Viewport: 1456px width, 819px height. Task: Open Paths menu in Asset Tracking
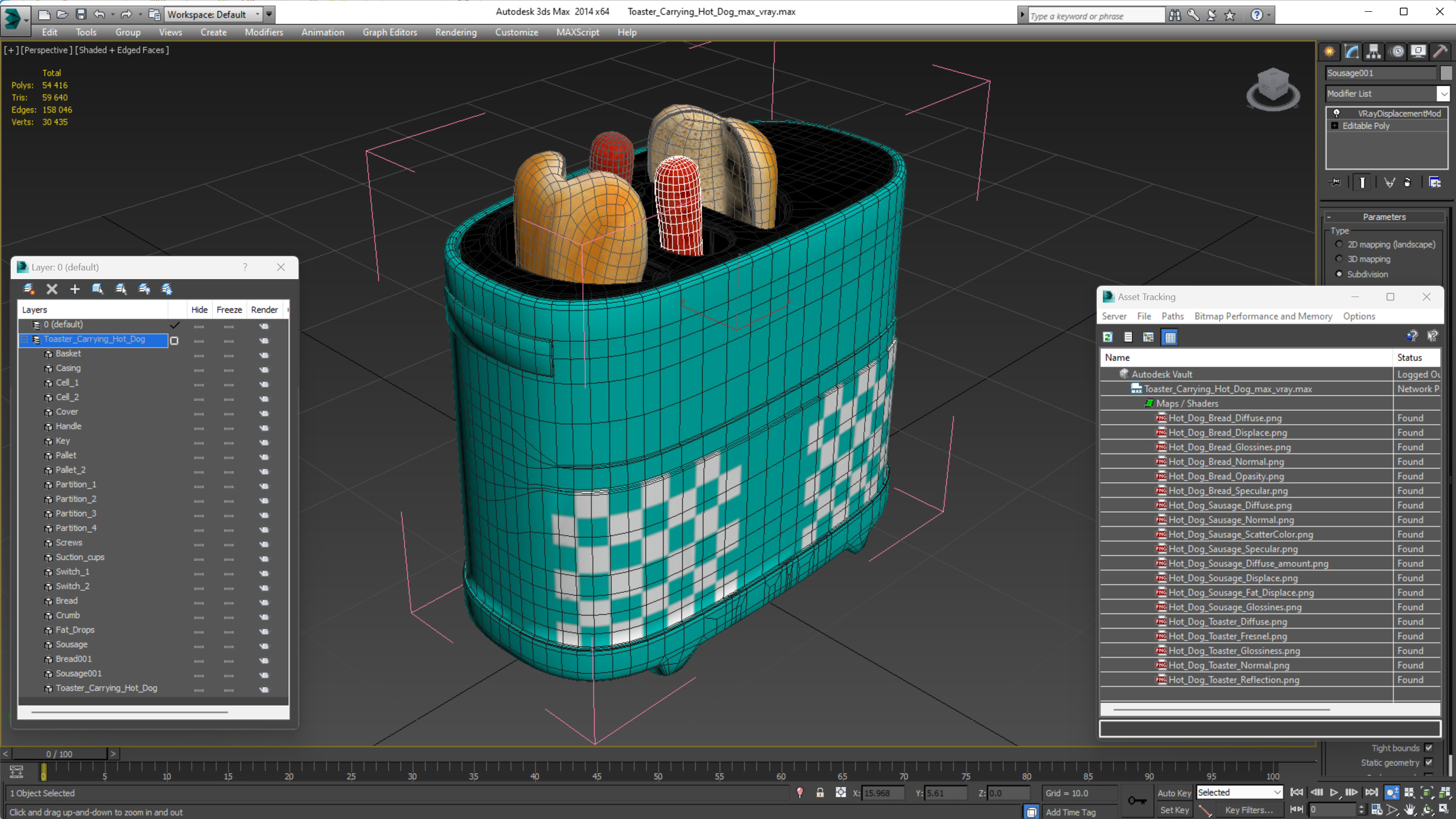1172,316
